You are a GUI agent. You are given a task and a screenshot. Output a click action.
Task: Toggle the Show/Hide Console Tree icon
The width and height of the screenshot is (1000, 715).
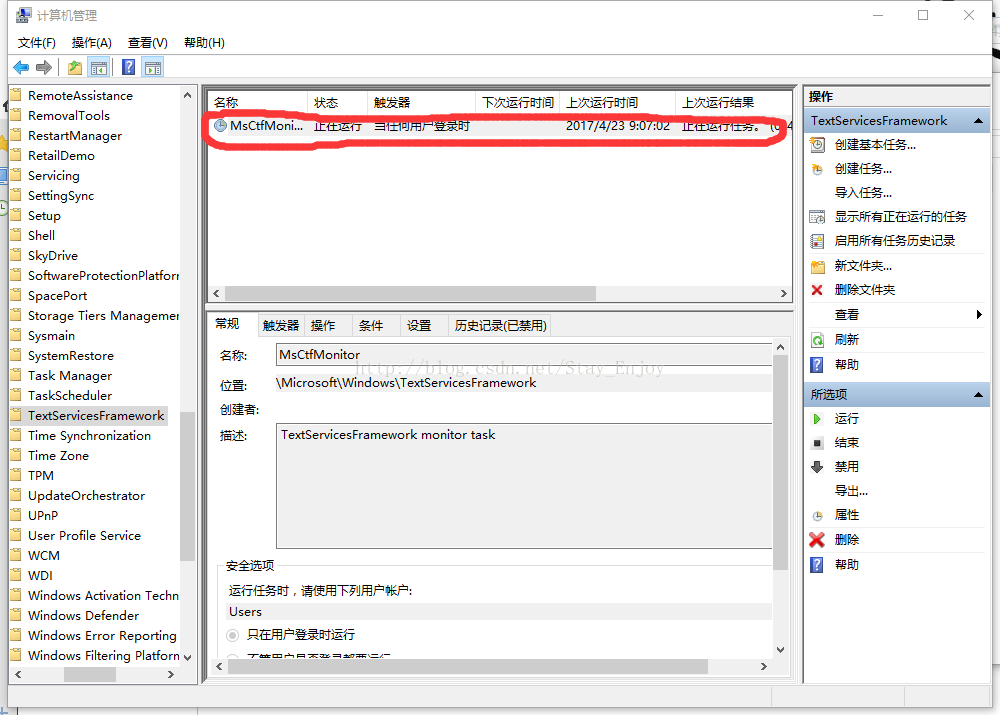[98, 67]
